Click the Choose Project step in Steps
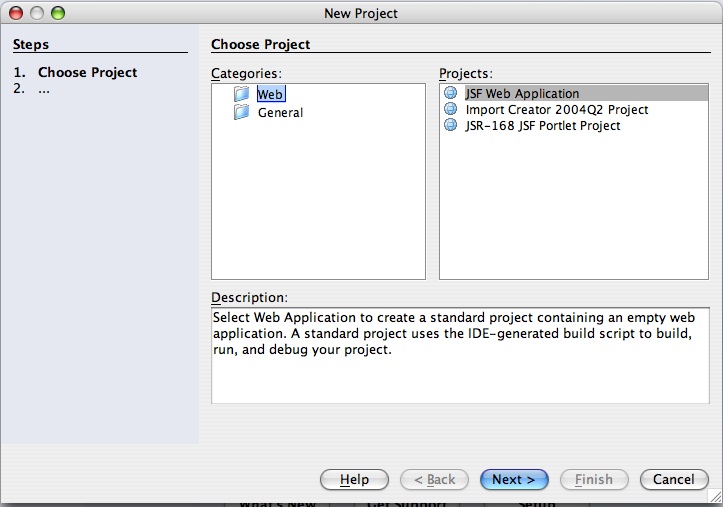723x507 pixels. coord(88,72)
